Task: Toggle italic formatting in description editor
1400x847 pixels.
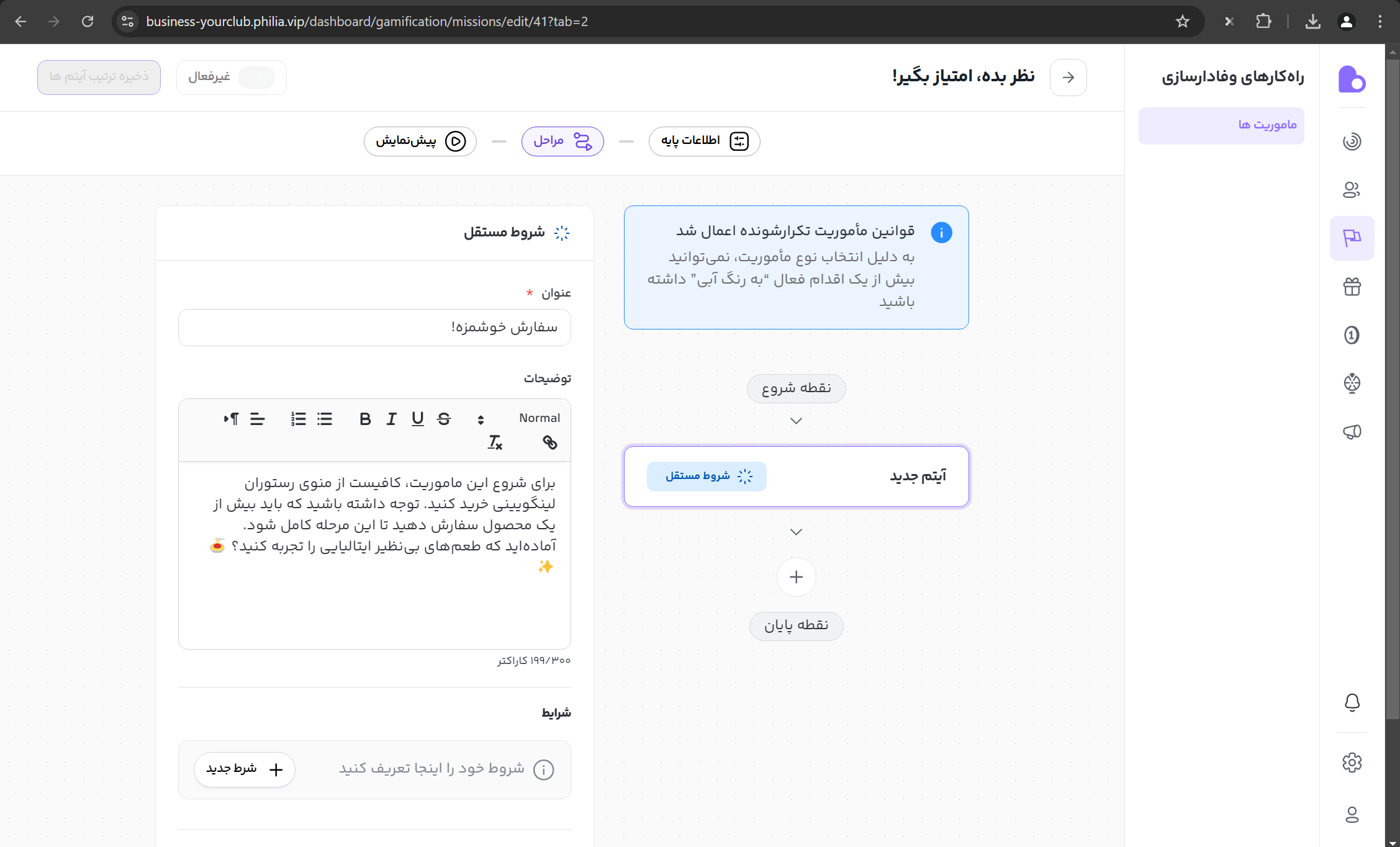Action: coord(391,419)
